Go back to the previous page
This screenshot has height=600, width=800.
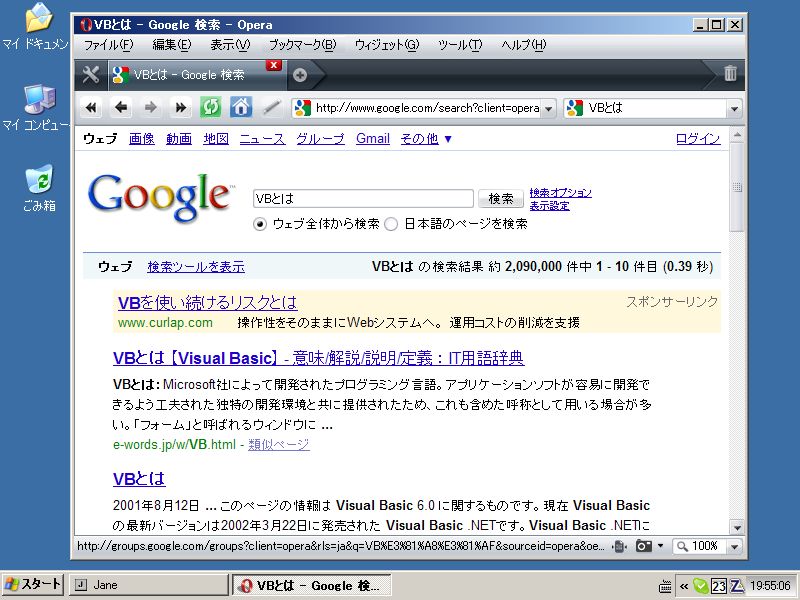click(x=121, y=108)
